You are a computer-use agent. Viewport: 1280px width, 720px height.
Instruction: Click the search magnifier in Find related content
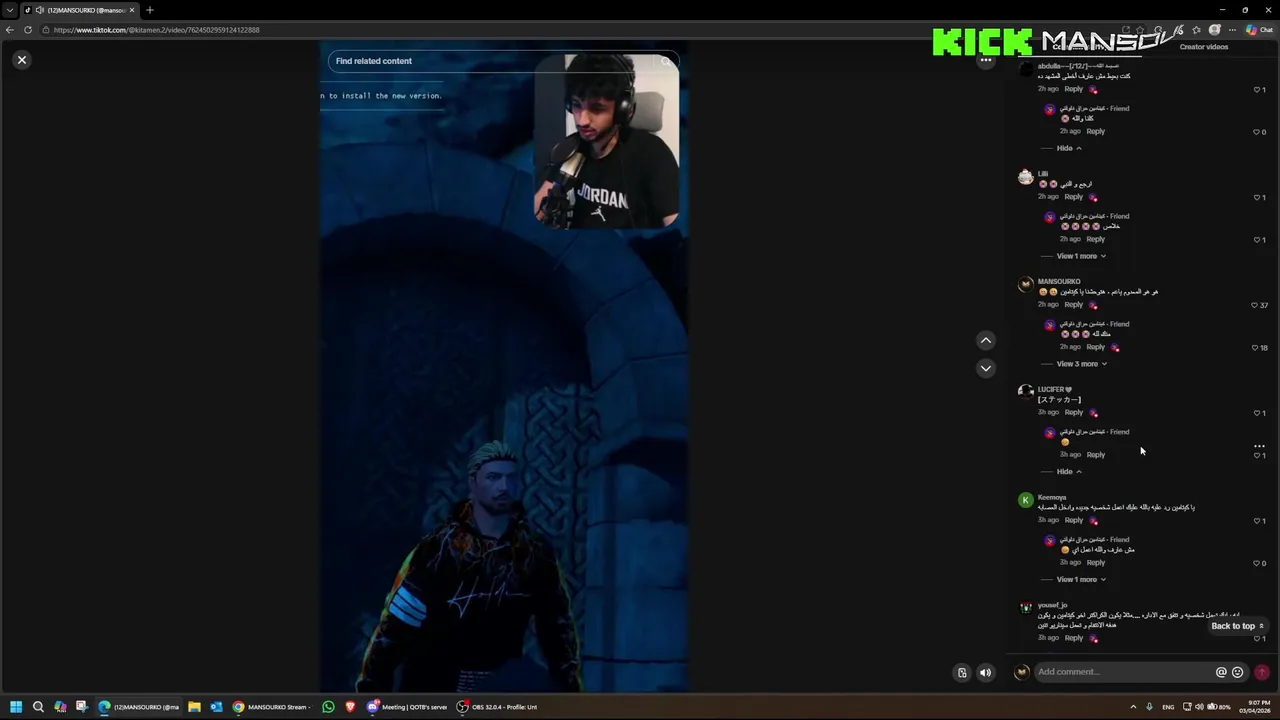tap(666, 61)
